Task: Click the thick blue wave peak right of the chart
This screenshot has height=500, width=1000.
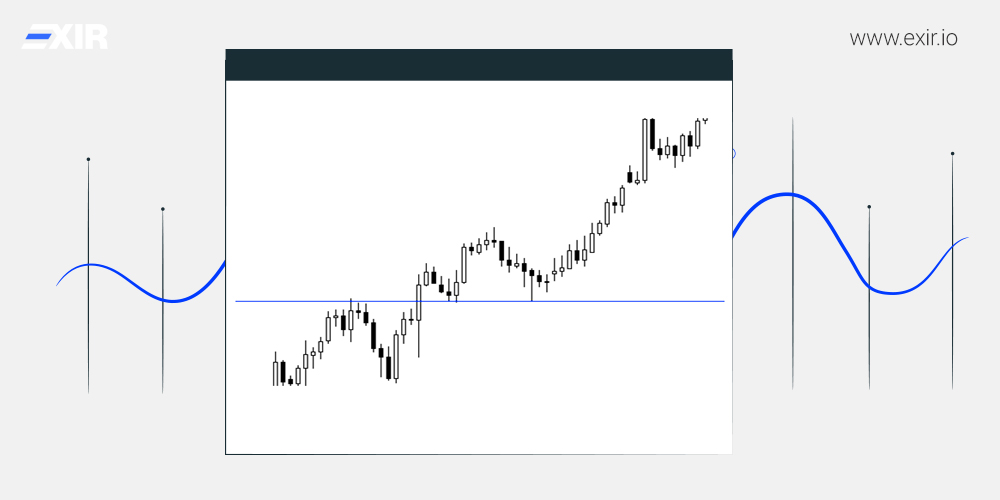Action: [x=790, y=194]
